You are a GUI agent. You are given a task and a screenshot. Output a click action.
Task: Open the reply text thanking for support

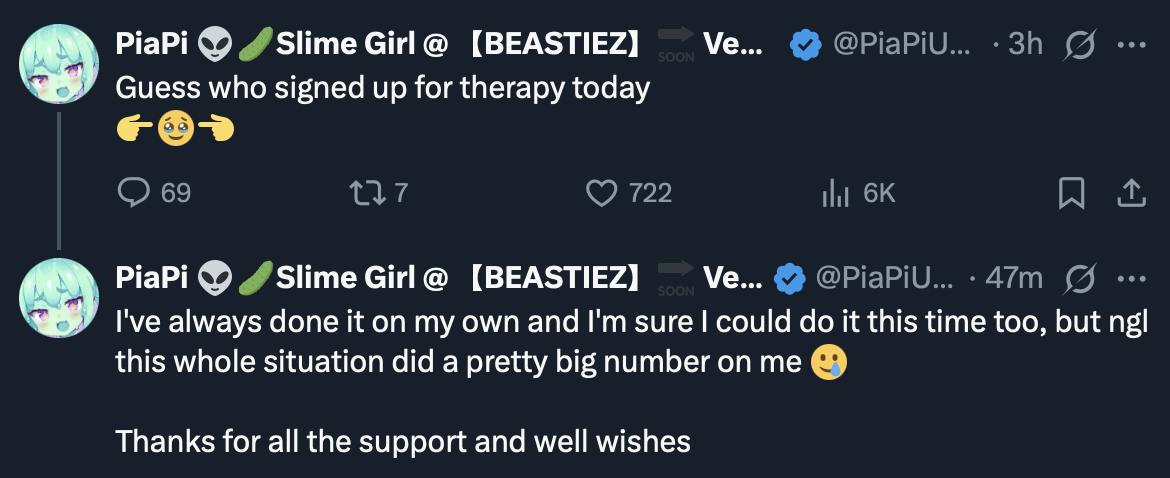point(403,440)
